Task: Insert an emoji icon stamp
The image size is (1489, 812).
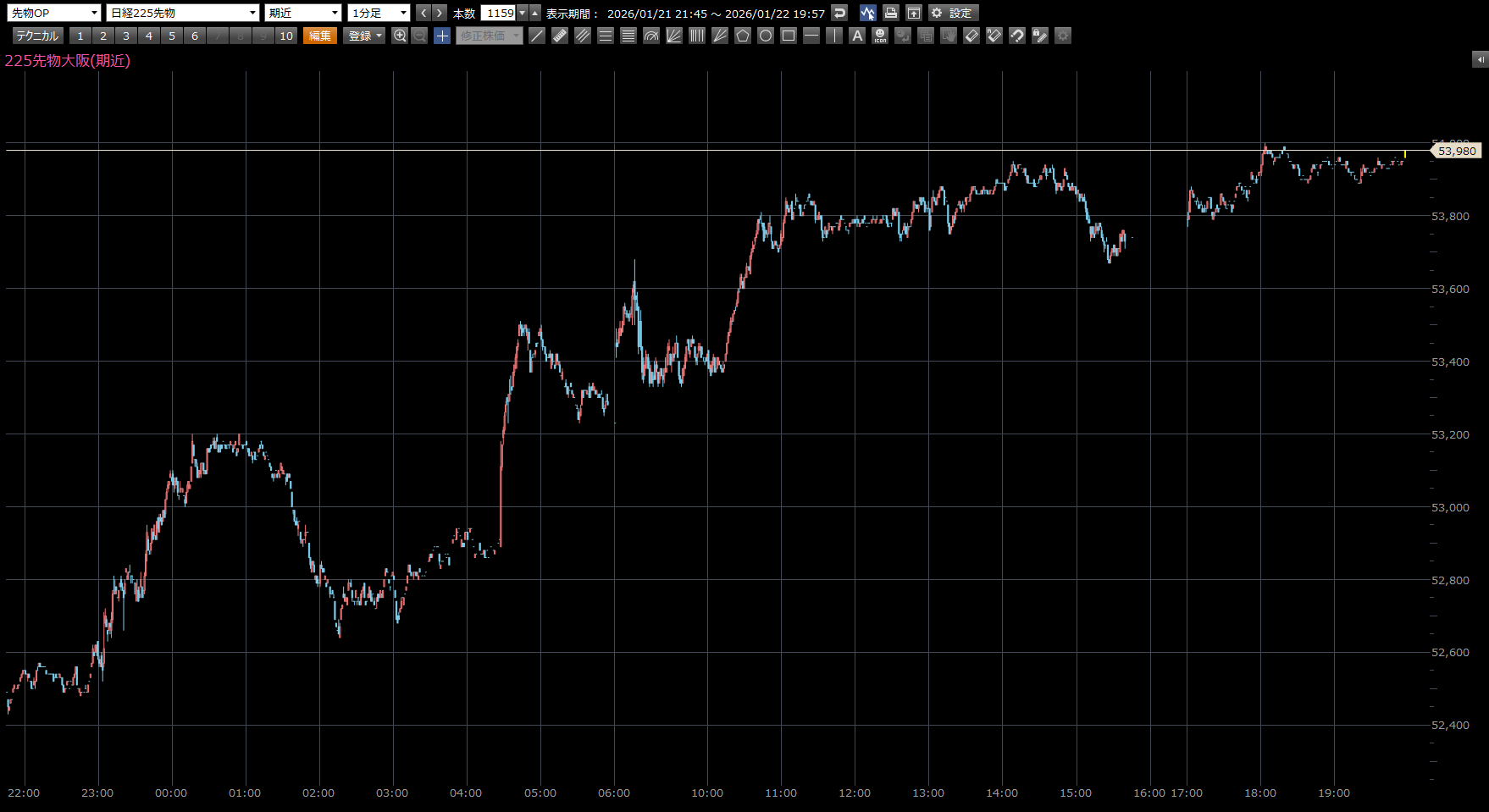Action: [880, 36]
